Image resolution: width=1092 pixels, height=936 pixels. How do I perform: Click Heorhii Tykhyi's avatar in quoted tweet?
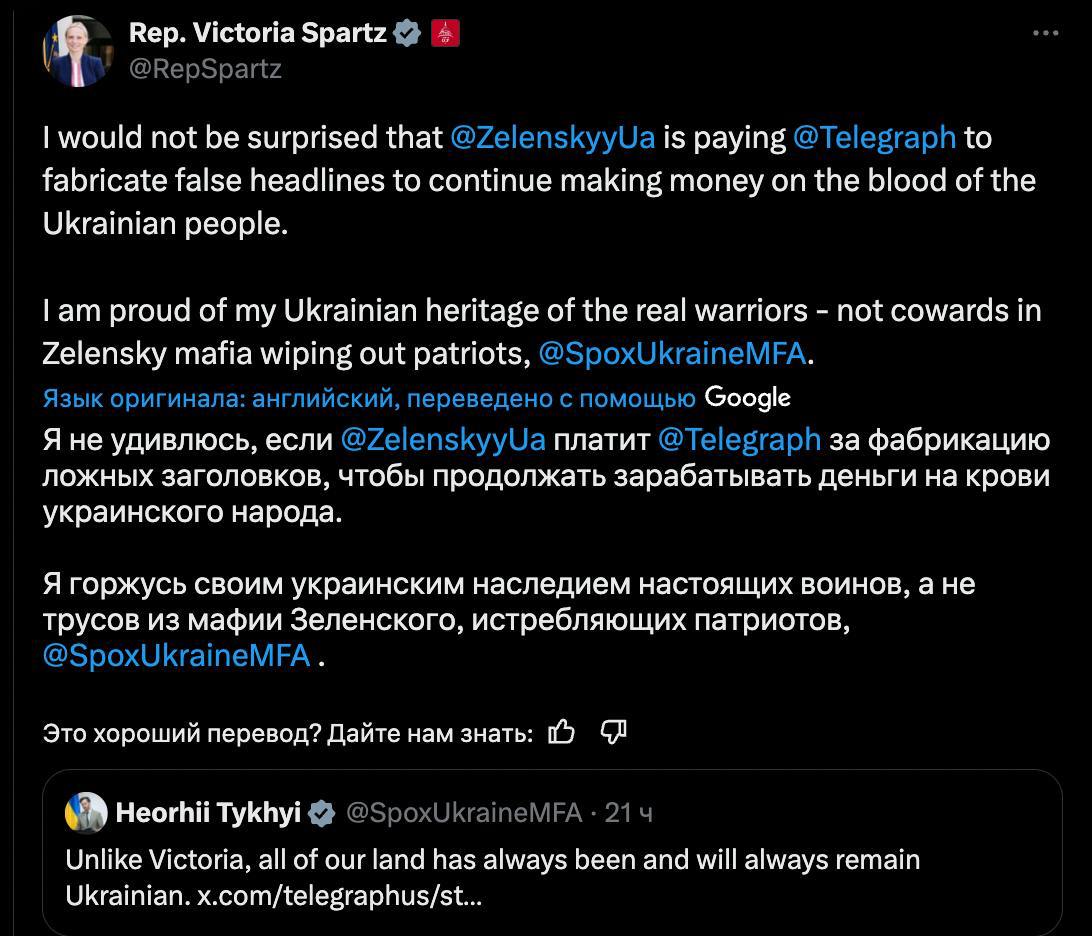click(86, 813)
